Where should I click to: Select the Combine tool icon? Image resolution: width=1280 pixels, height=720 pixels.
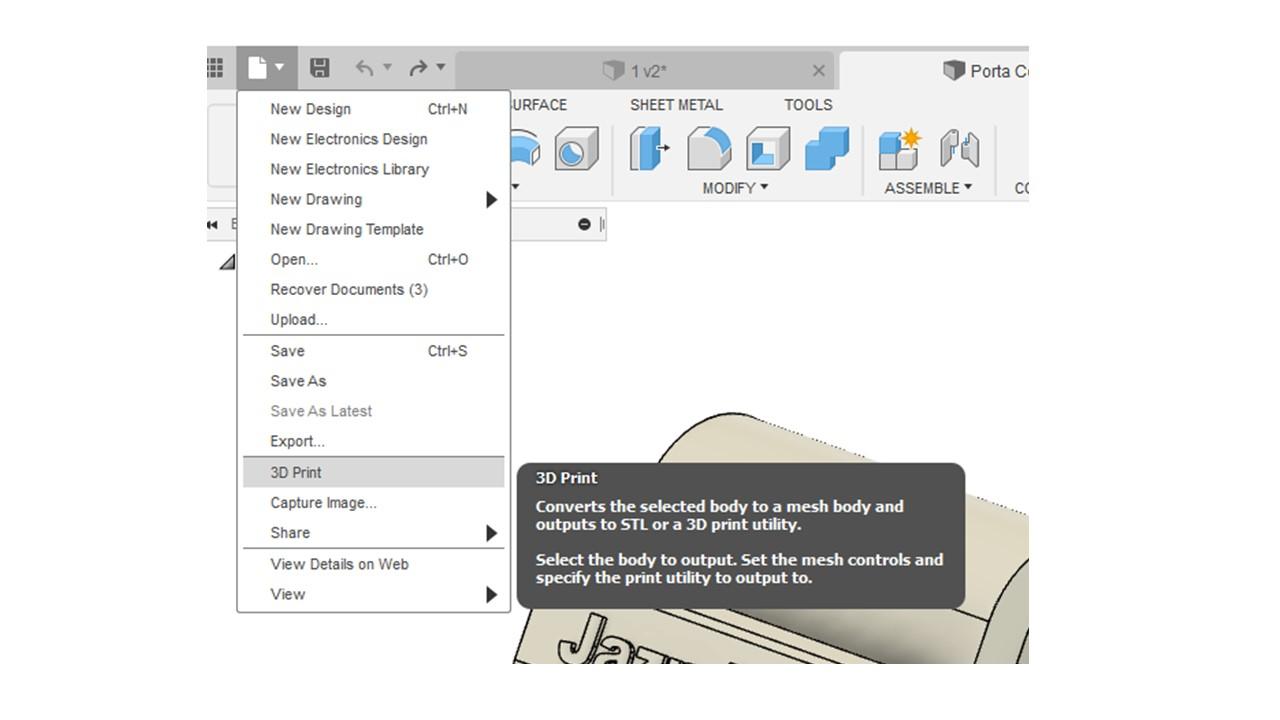827,149
